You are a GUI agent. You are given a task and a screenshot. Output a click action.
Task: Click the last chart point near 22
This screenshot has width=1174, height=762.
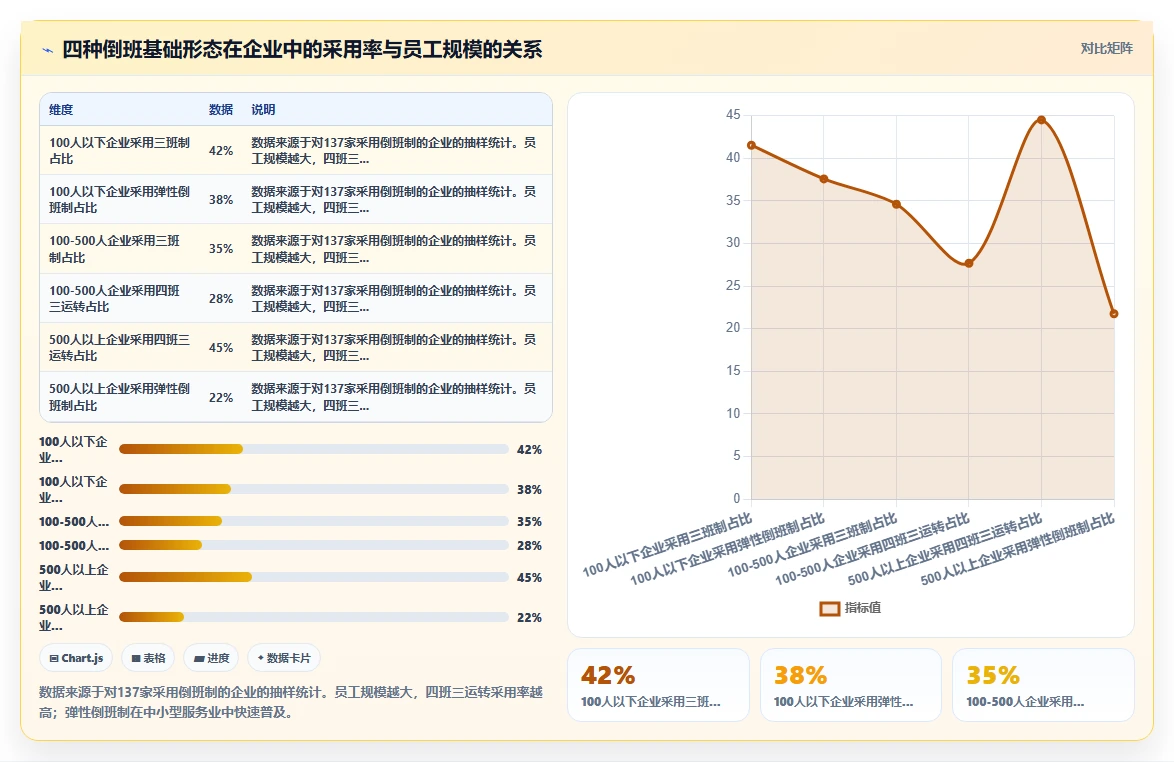[x=1114, y=314]
